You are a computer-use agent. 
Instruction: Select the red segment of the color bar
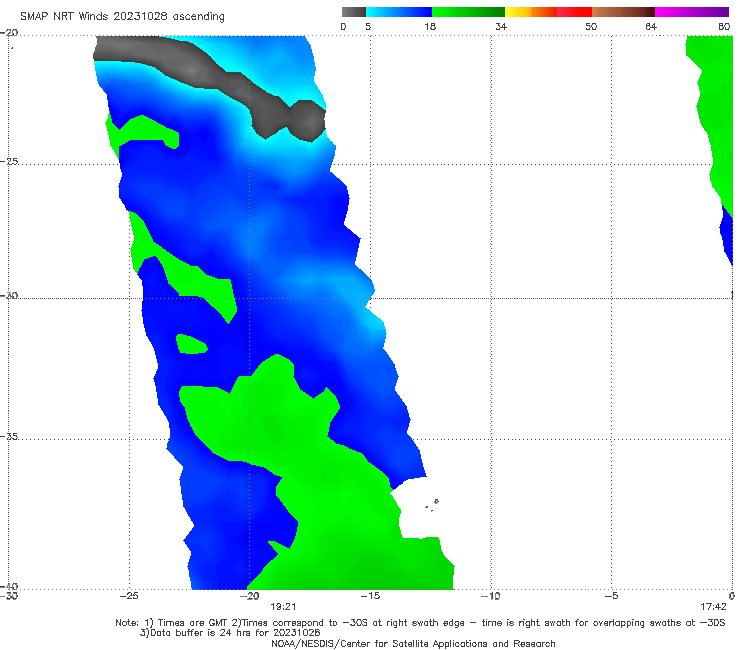click(574, 12)
